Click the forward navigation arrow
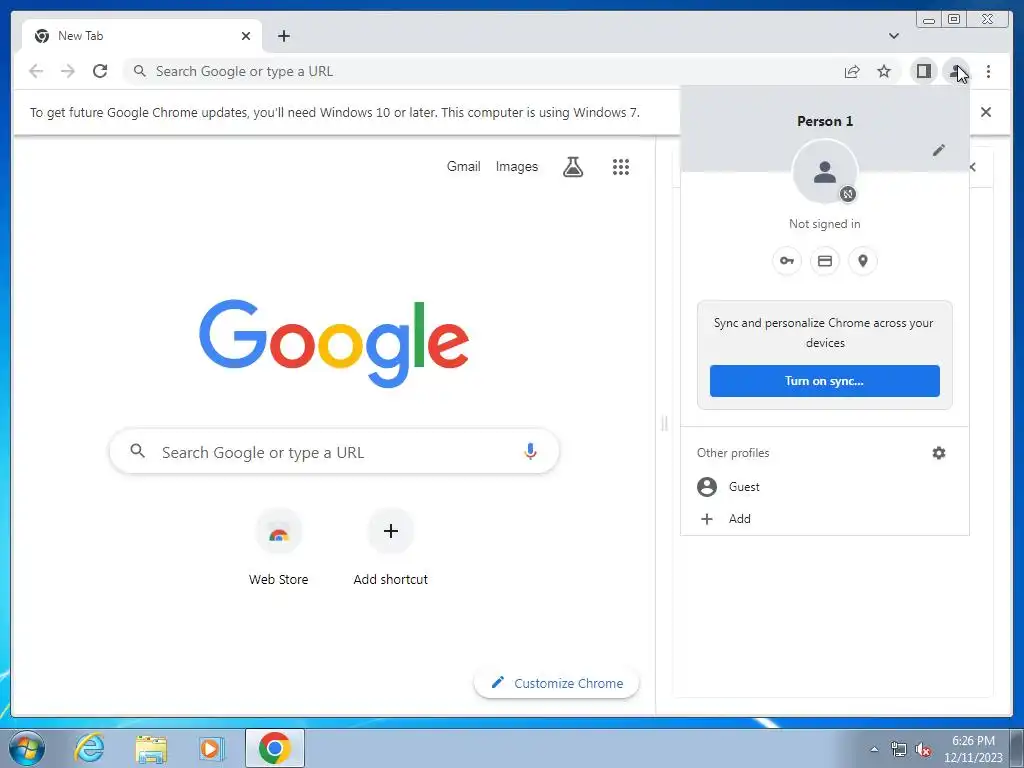This screenshot has height=768, width=1024. [68, 71]
